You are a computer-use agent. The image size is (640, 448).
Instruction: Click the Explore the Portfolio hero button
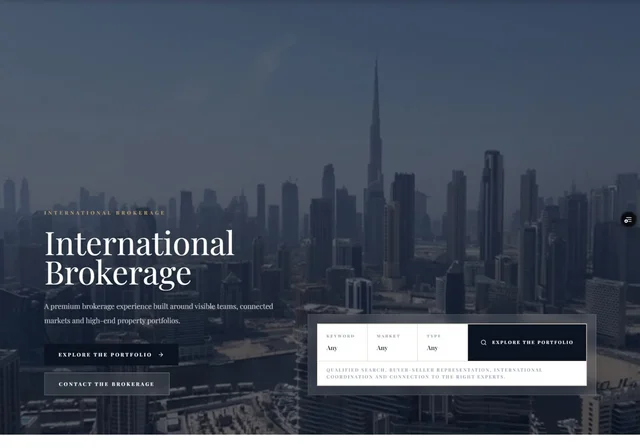(x=111, y=355)
